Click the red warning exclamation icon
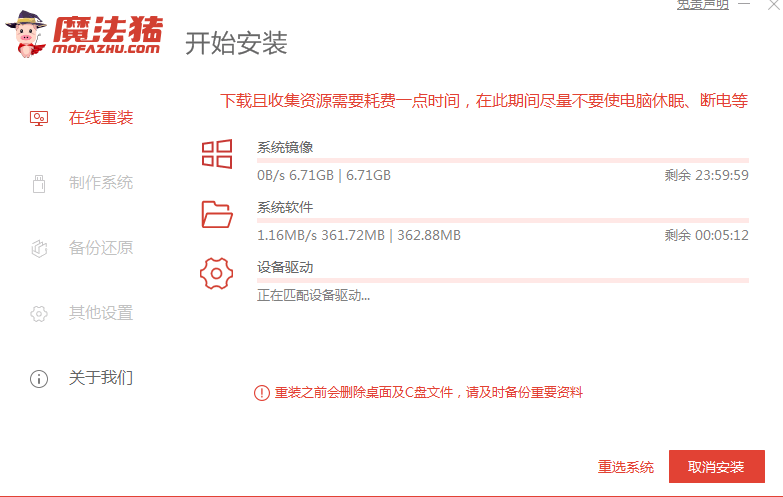This screenshot has width=783, height=497. tap(262, 393)
